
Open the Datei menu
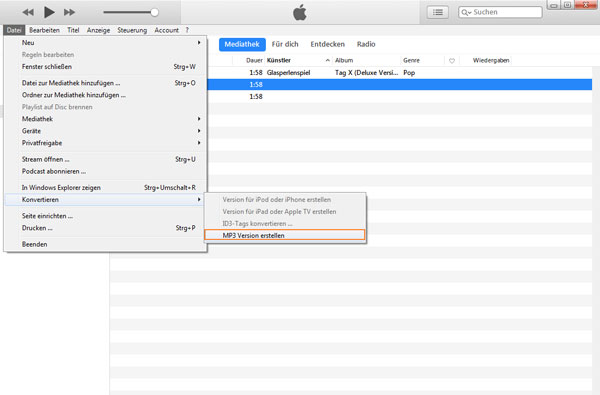tap(14, 30)
